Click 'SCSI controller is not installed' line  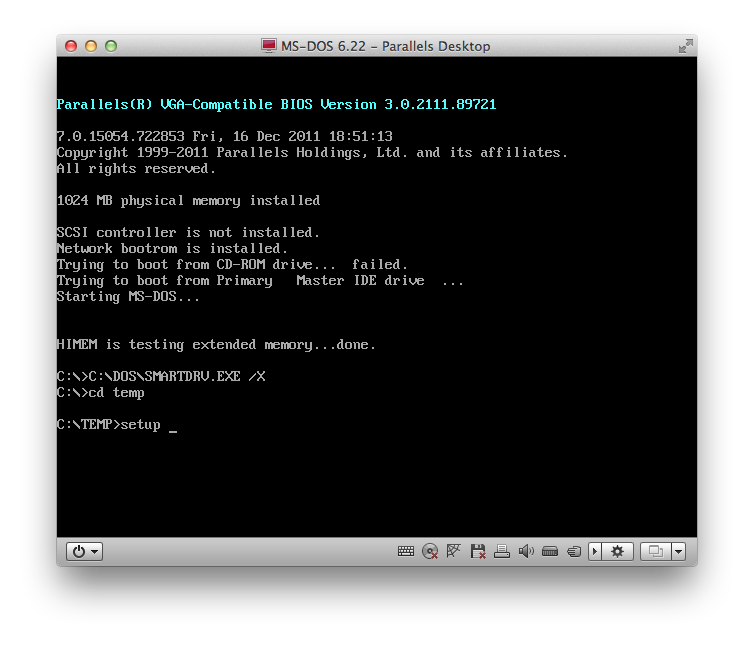tap(188, 233)
